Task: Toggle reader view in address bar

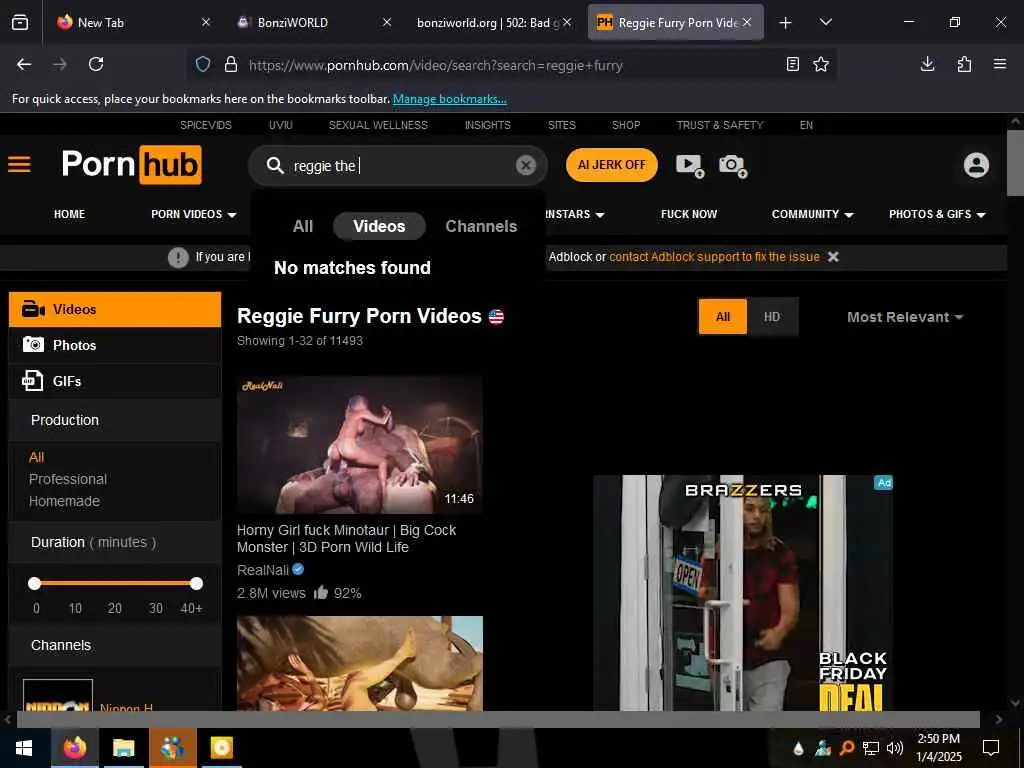Action: click(x=793, y=64)
